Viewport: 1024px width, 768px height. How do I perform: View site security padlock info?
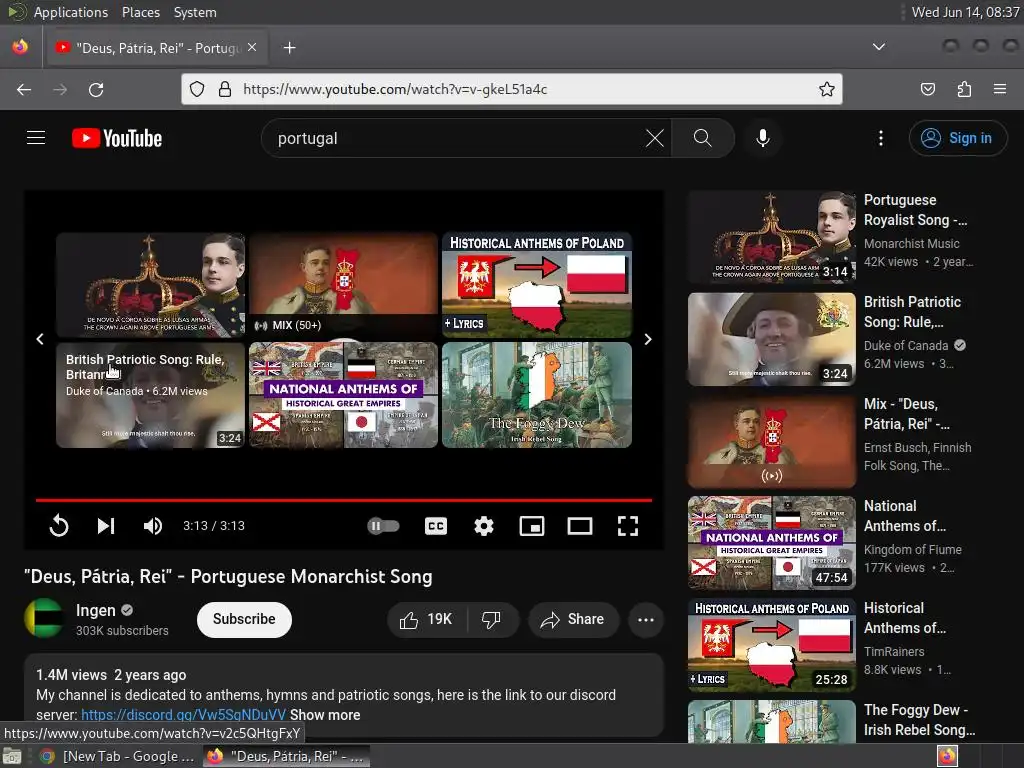coord(225,89)
